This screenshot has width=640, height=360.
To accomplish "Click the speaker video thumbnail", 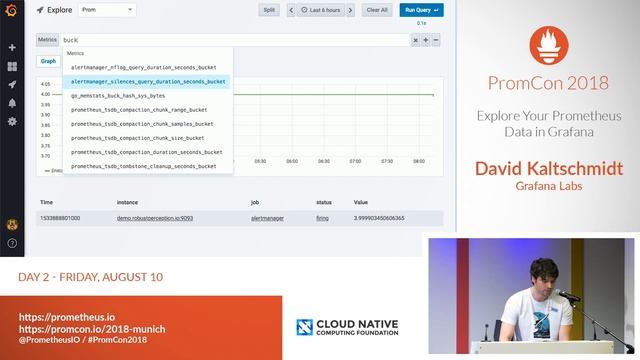I will click(531, 296).
